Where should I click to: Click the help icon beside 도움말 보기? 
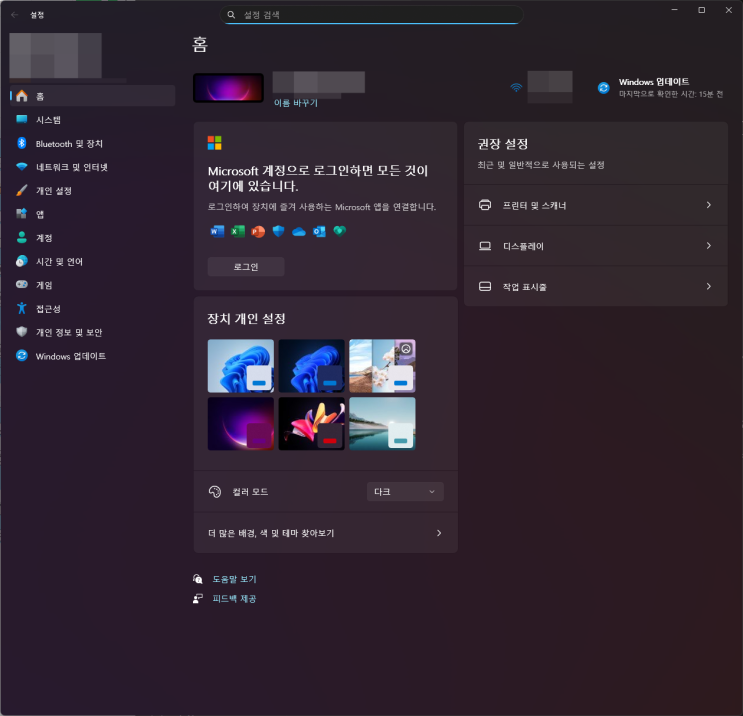click(x=198, y=579)
